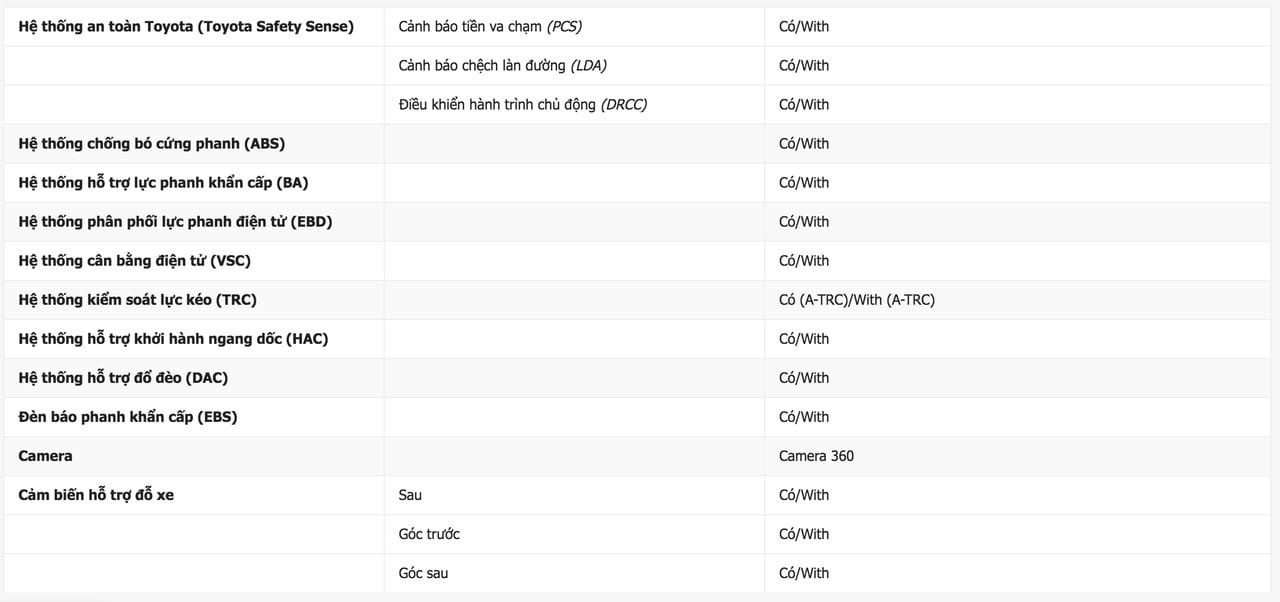Click the Toyota Safety Sense system heading
1280x602 pixels.
[x=186, y=27]
